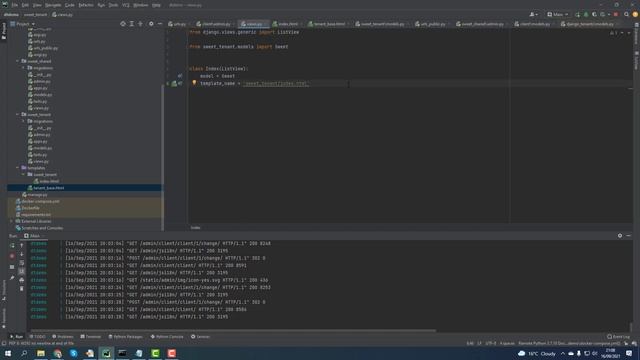The height and width of the screenshot is (360, 640).
Task: Open the File menu
Action: (x=15, y=5)
